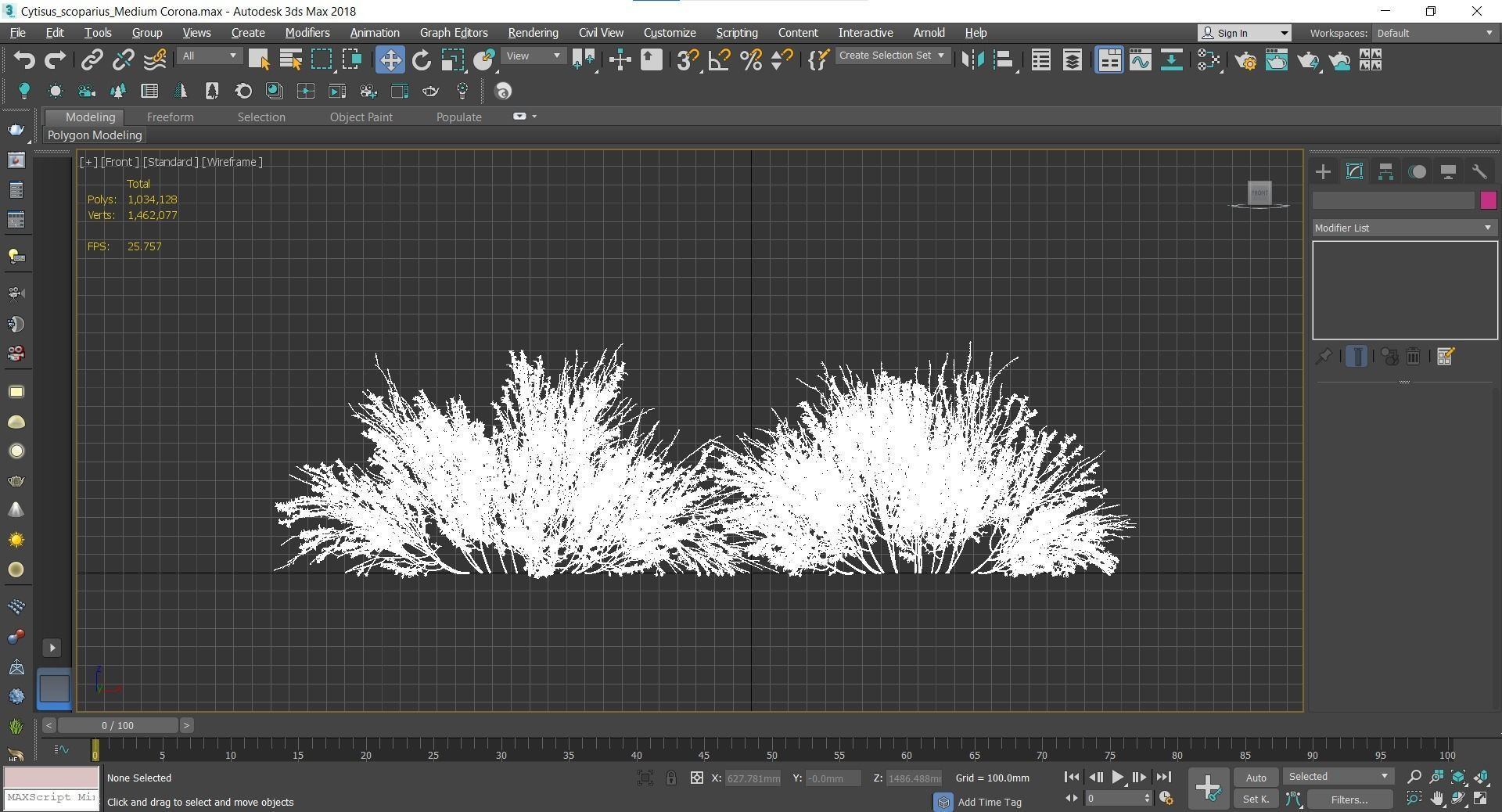Open the selection filter All dropdown
This screenshot has height=812, width=1502.
point(209,56)
